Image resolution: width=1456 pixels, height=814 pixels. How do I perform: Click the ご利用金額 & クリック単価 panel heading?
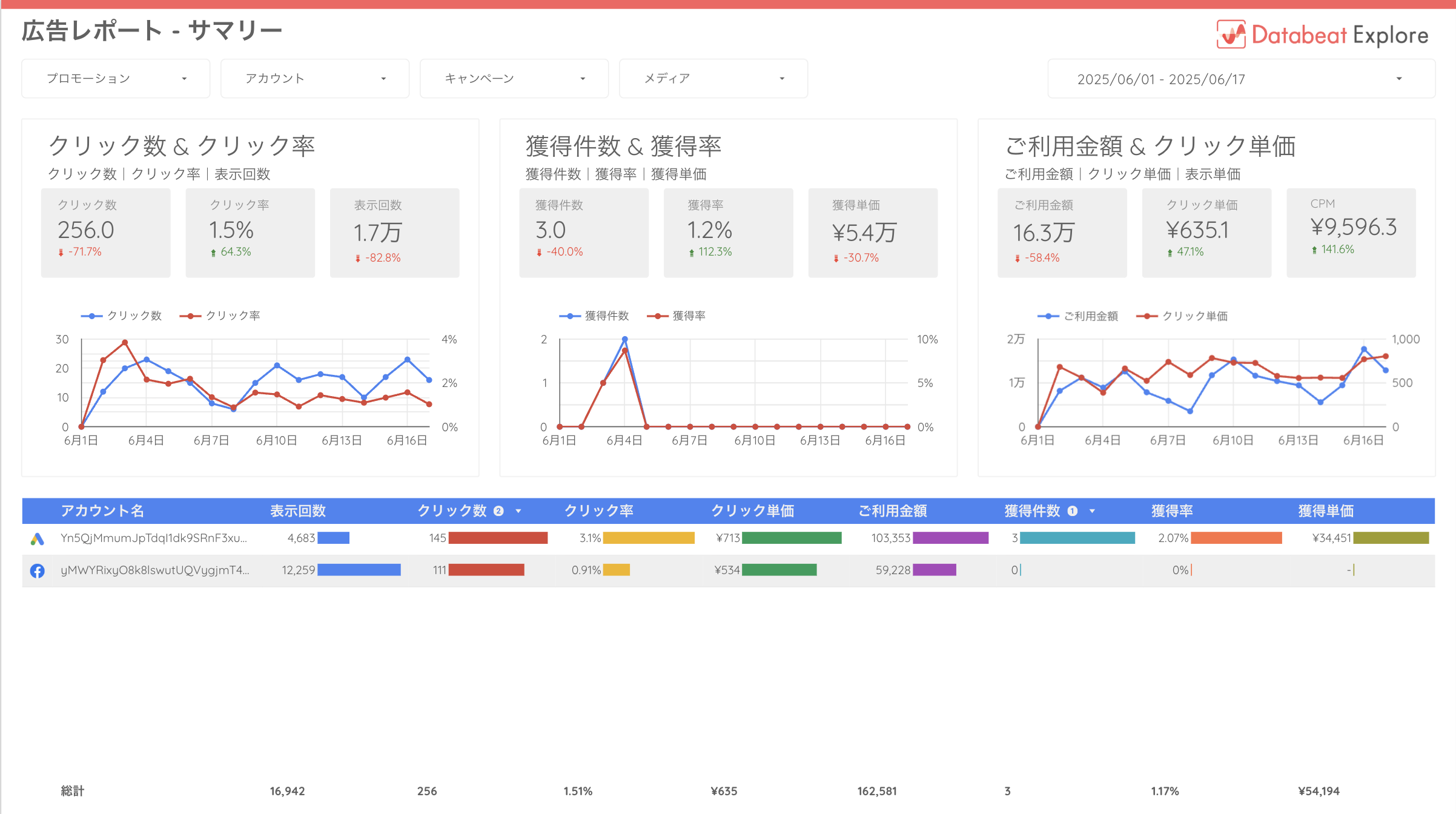(x=1150, y=146)
